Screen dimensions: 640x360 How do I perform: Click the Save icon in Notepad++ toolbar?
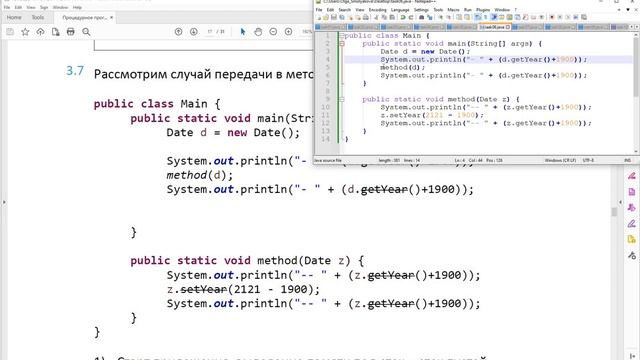pyautogui.click(x=334, y=17)
